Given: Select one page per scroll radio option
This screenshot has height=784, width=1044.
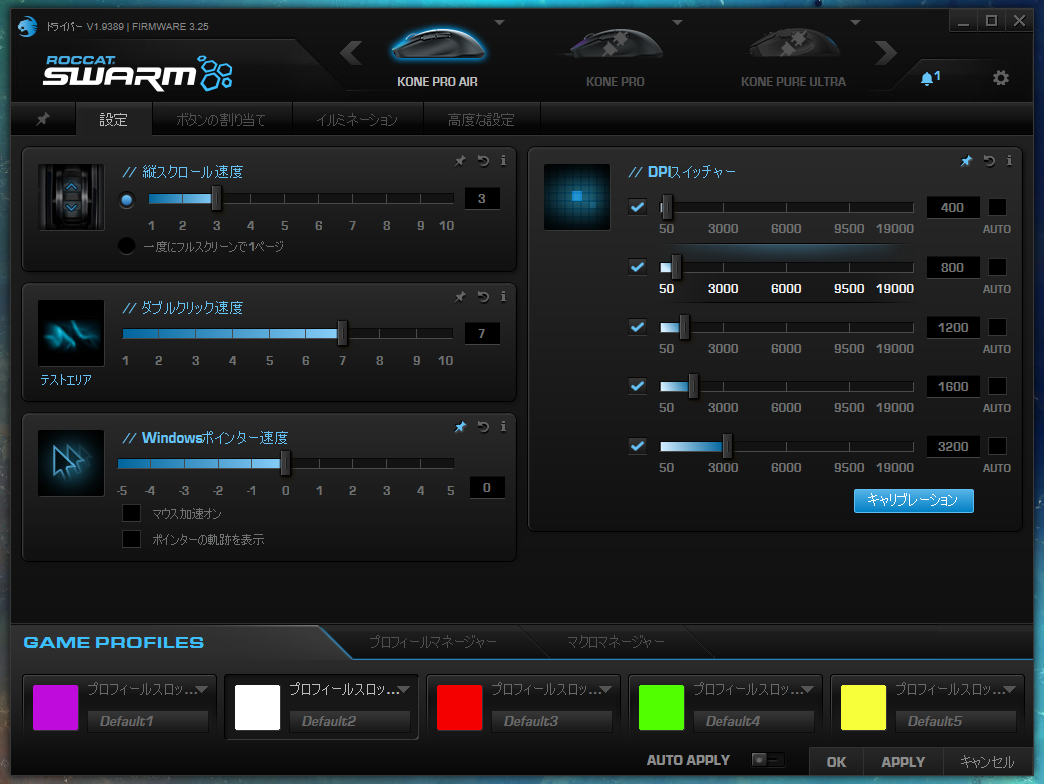Looking at the screenshot, I should [x=127, y=246].
